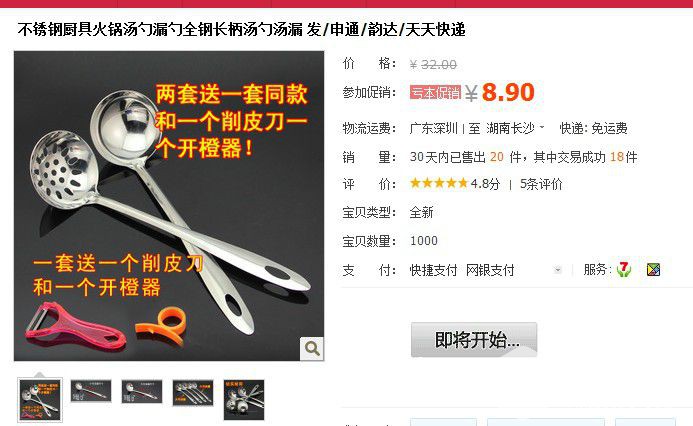The image size is (693, 426).
Task: Select the fourth thumbnail with three ladles
Action: click(193, 392)
